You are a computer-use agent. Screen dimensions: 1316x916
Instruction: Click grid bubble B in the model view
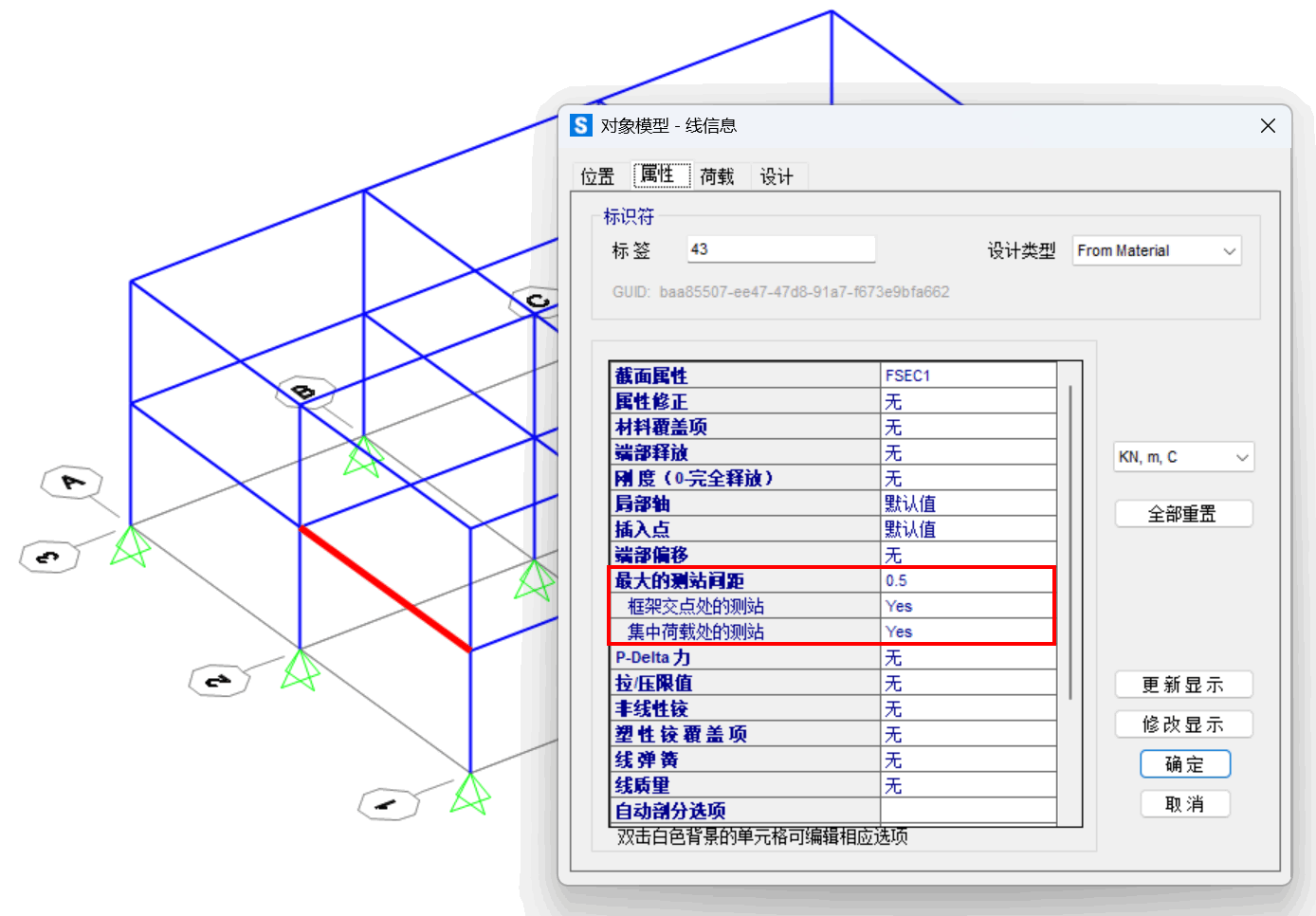(304, 391)
